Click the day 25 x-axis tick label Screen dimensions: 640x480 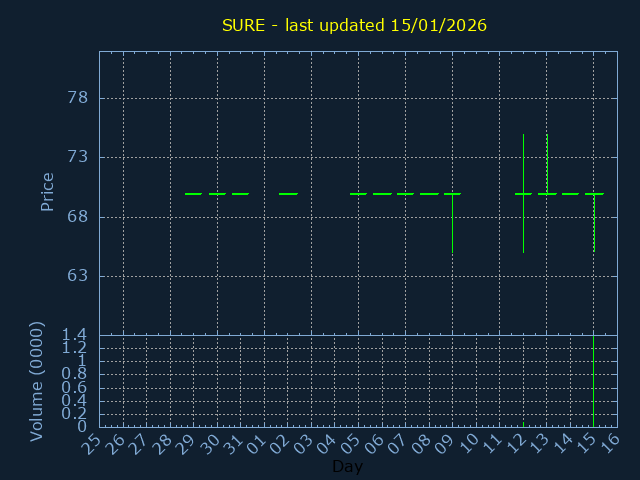(x=92, y=444)
